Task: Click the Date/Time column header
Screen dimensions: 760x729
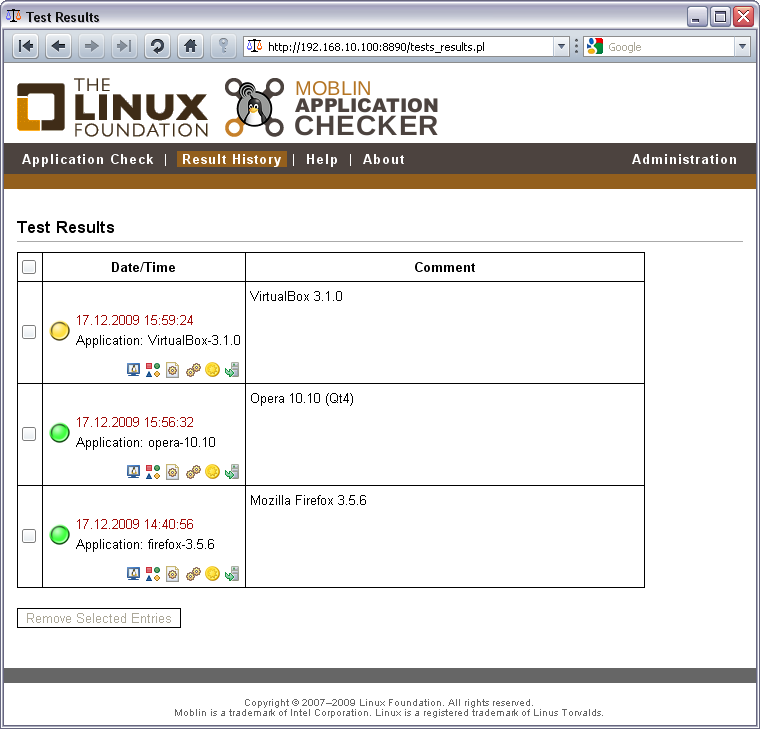Action: pyautogui.click(x=143, y=267)
